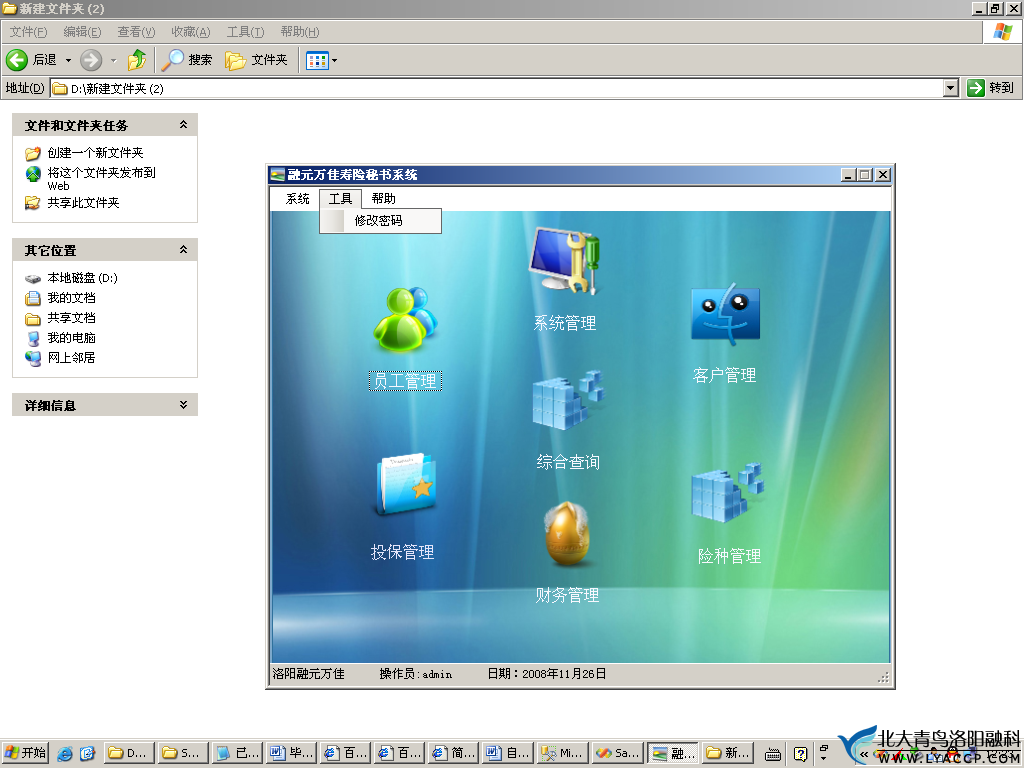Switch to the Sa... taskbar button
The width and height of the screenshot is (1024, 768).
coord(618,753)
